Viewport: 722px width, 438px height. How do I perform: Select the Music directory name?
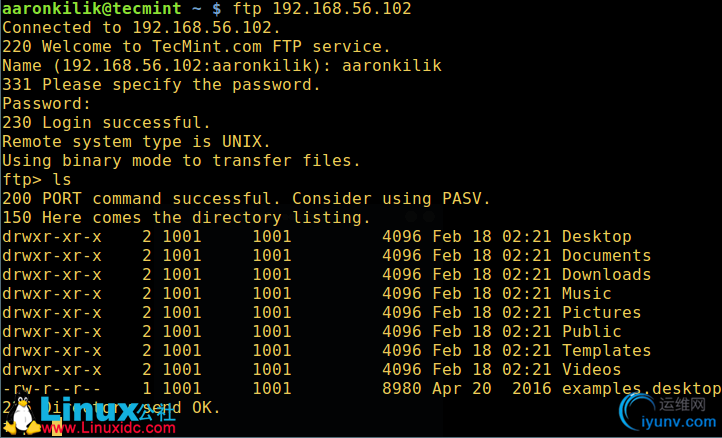[587, 293]
